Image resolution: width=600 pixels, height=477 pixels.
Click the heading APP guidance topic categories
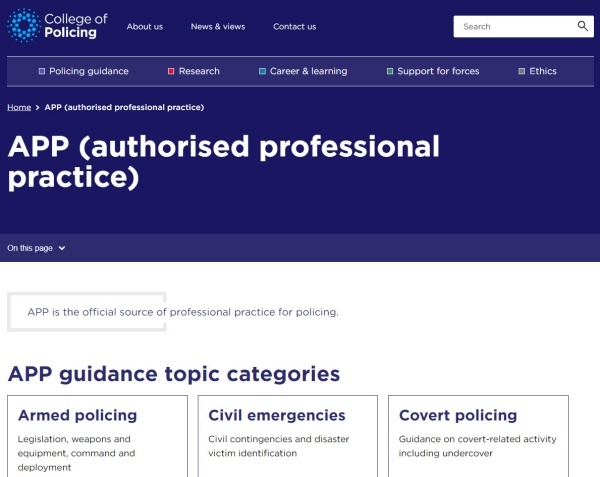174,374
